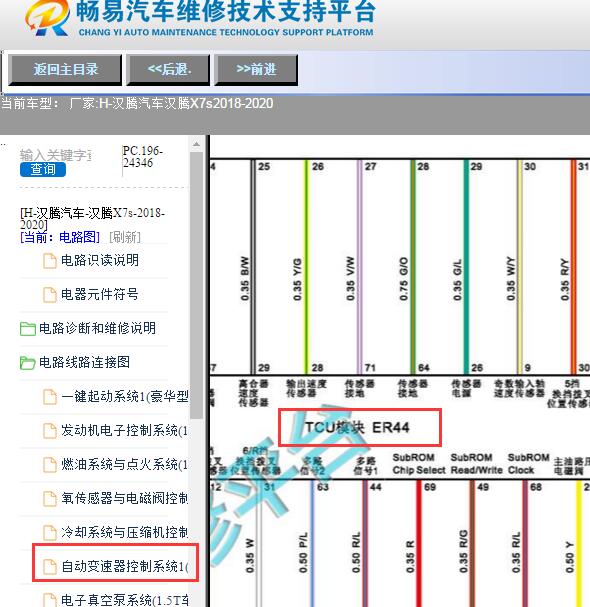
Task: Click the 畅易 logo icon in header
Action: point(47,17)
